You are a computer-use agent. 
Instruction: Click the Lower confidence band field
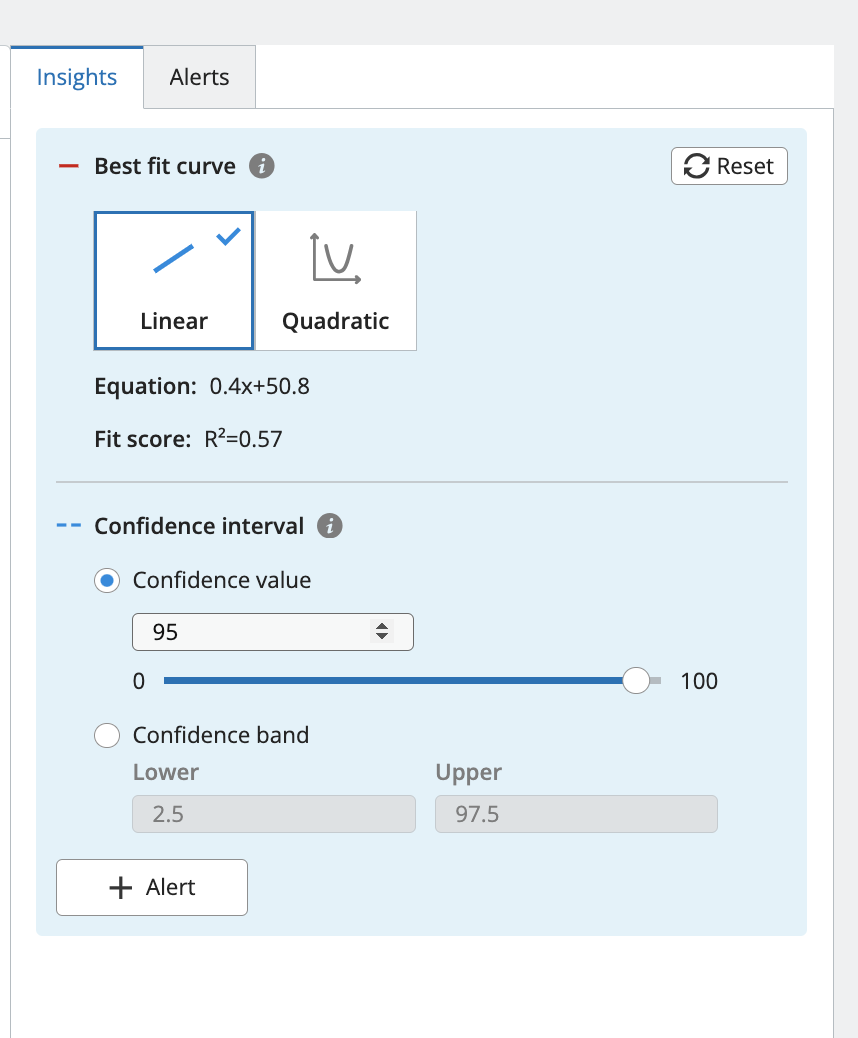click(273, 815)
